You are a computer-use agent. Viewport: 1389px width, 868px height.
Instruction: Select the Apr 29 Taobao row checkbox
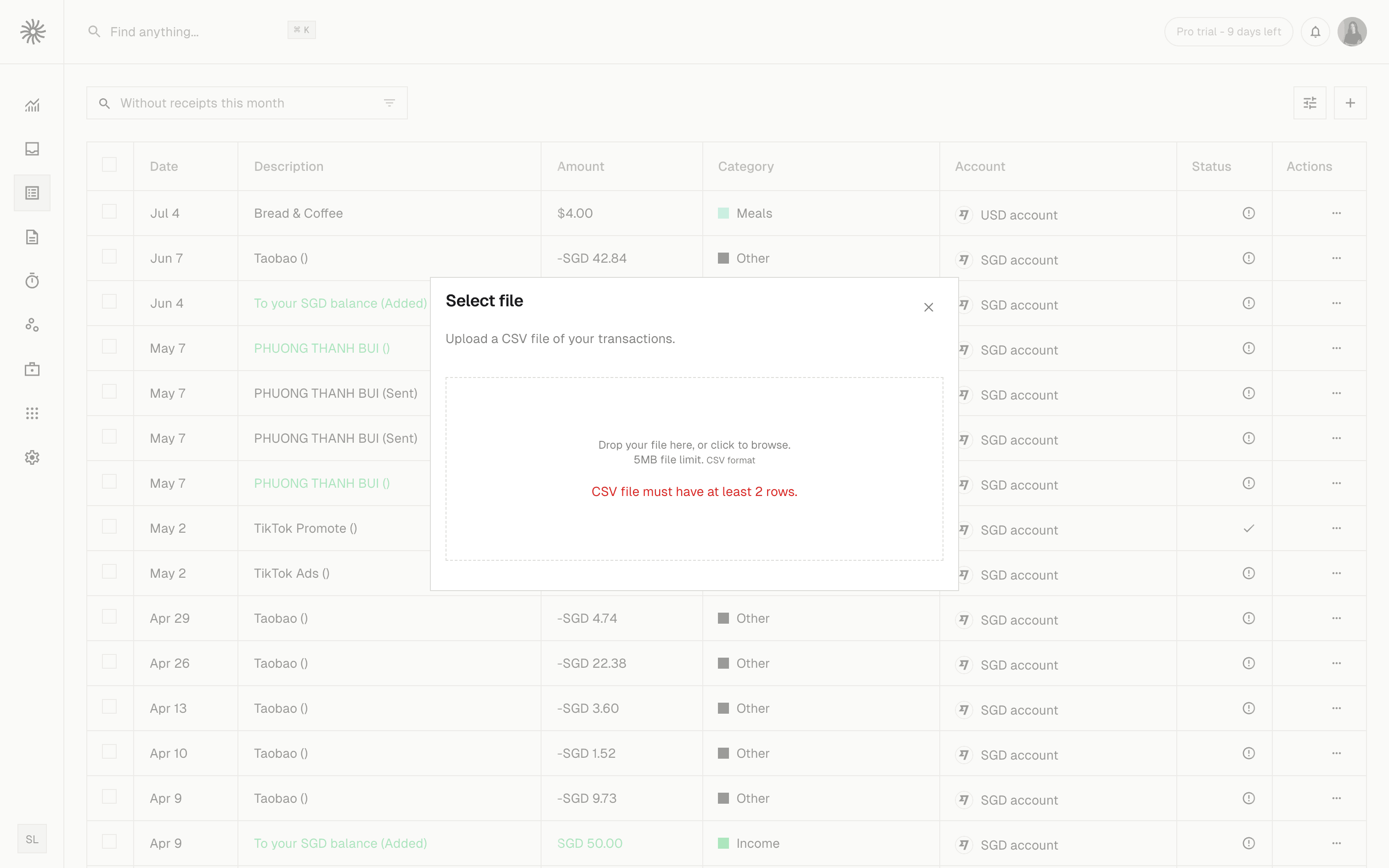109,616
